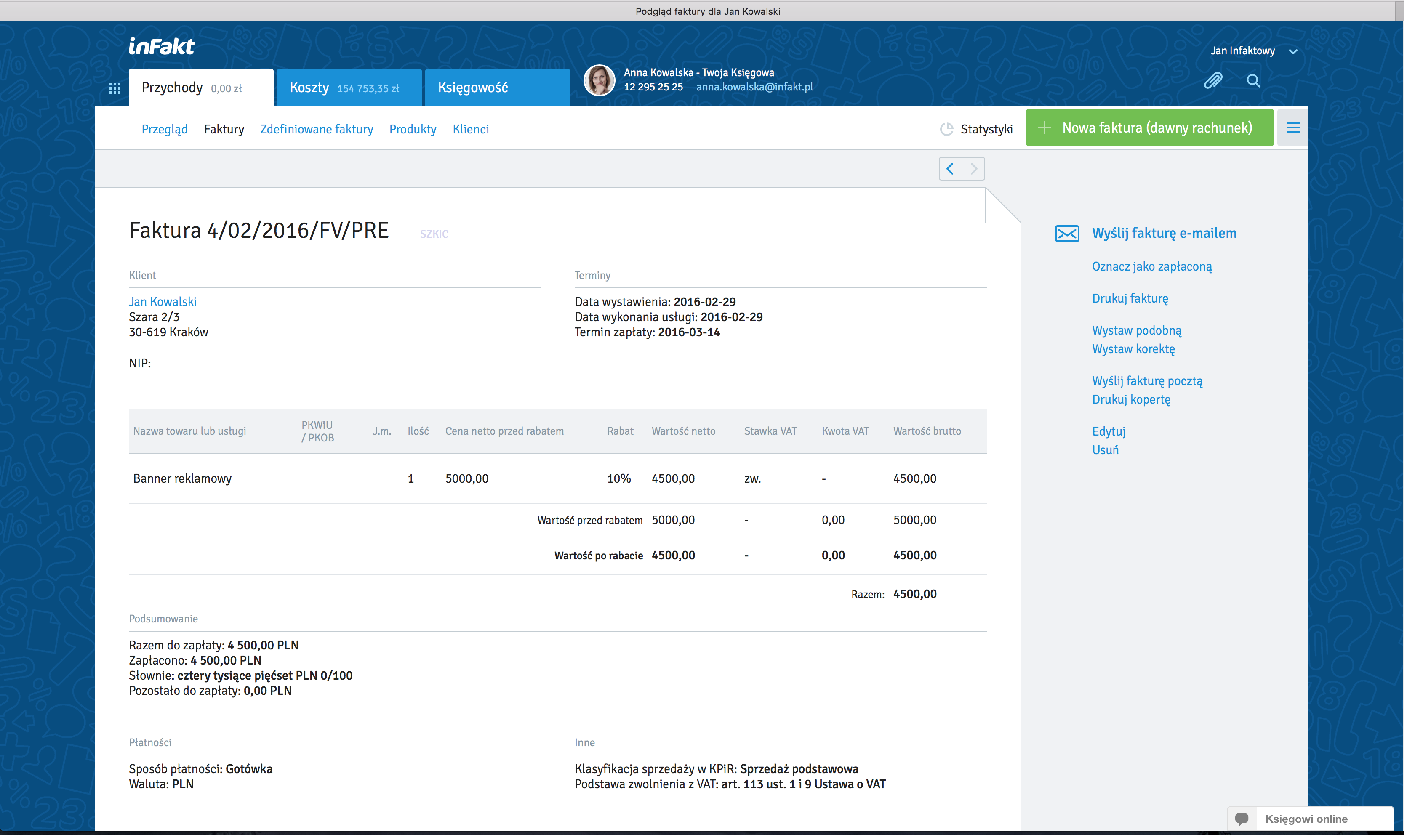Click the Termin zapłaty date 2016-03-14
This screenshot has width=1423, height=840.
pos(689,333)
